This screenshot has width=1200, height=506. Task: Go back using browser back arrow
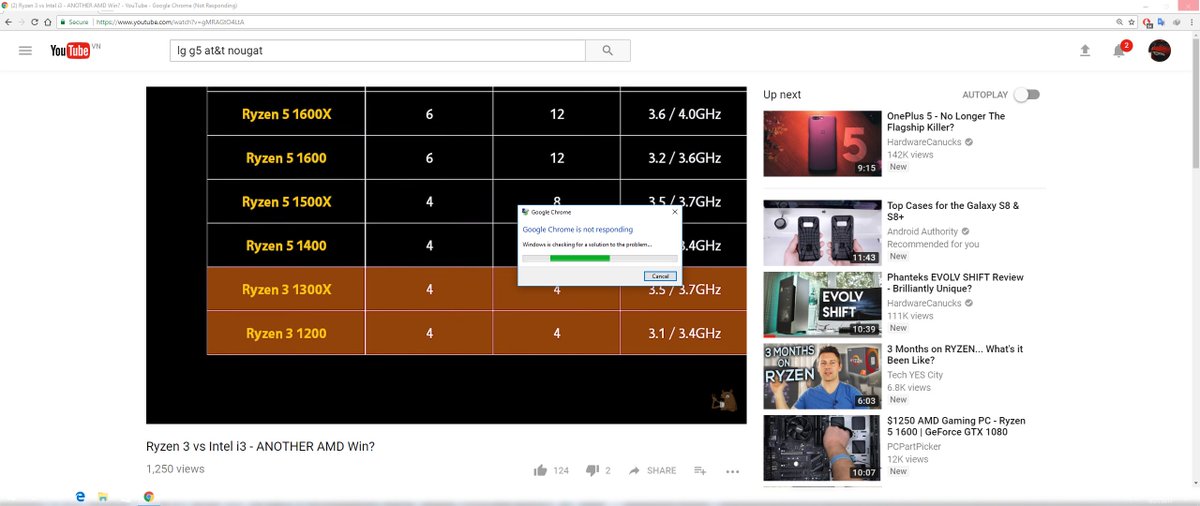[8, 21]
